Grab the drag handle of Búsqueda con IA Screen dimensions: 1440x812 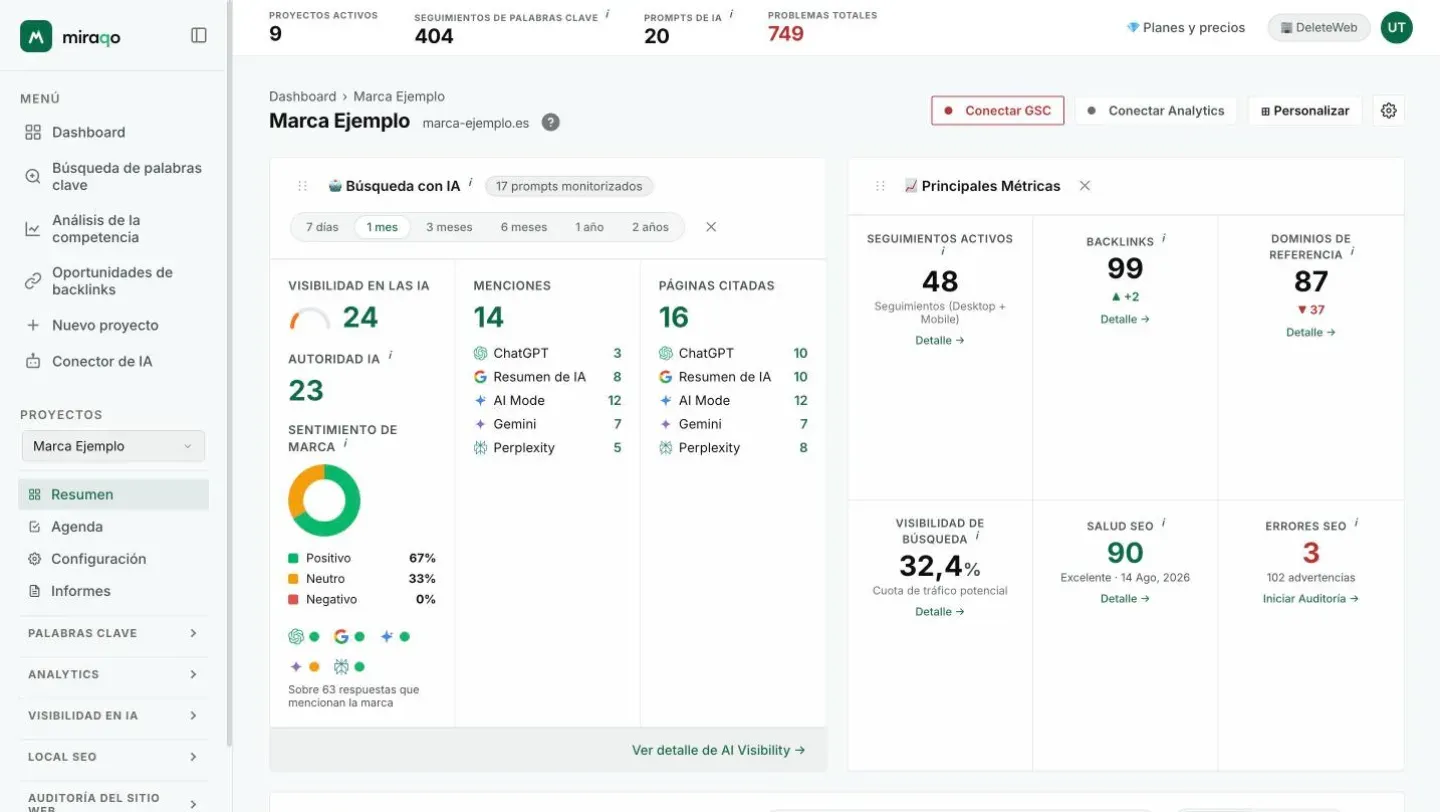pos(303,186)
